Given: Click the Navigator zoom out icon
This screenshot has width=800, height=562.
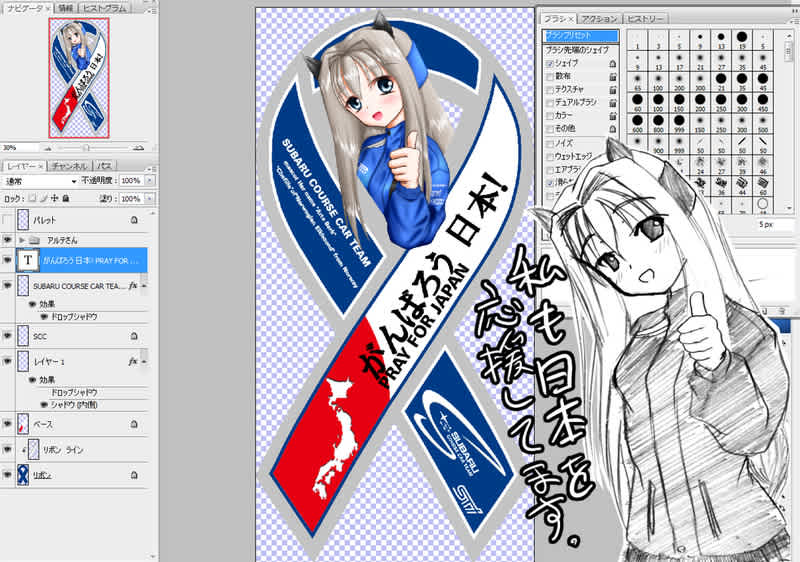Looking at the screenshot, I should click(x=47, y=148).
